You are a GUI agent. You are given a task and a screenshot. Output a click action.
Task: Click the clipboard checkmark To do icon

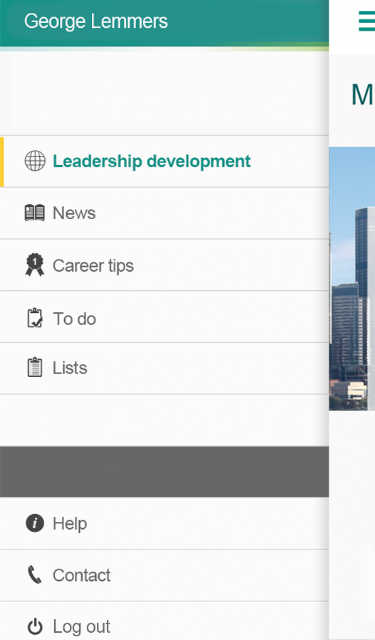tap(35, 318)
